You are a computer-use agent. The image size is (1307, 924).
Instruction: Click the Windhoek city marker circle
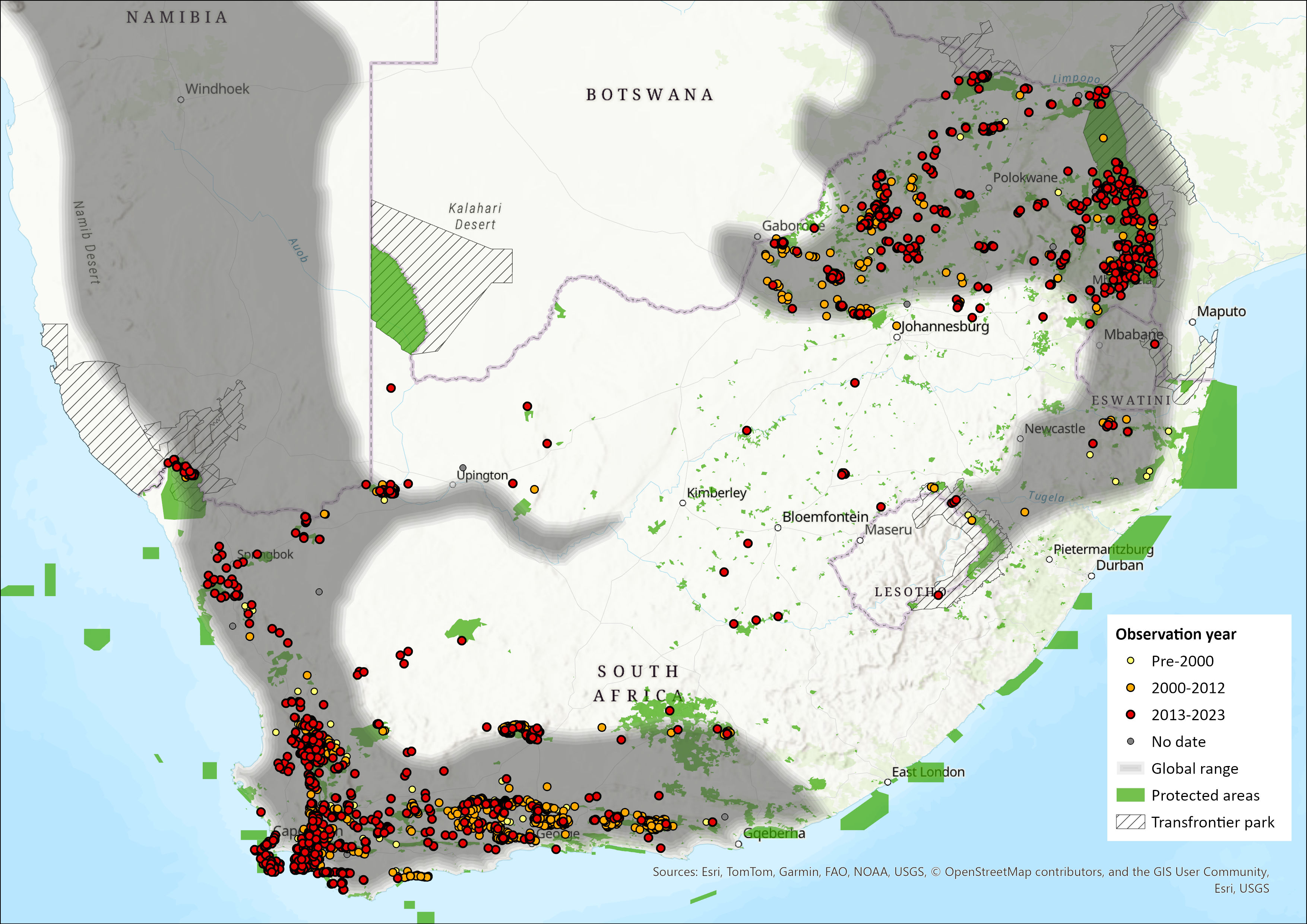coord(181,99)
